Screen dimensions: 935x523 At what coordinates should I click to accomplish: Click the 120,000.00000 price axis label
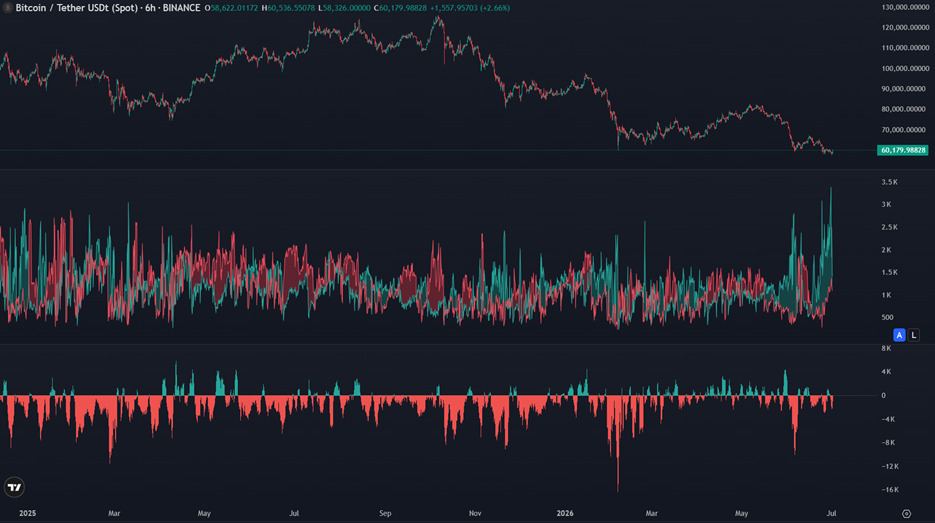pyautogui.click(x=905, y=27)
